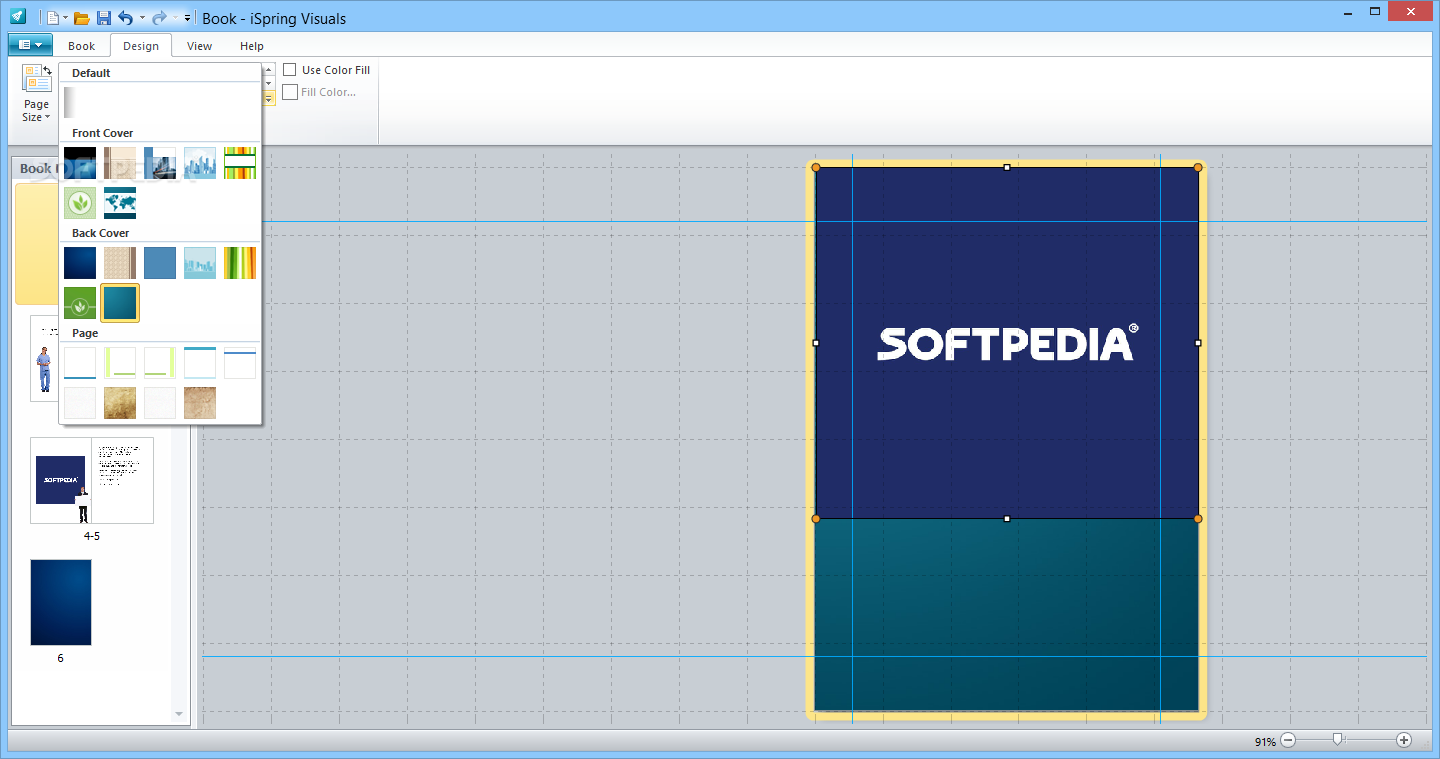Click the teal back cover area on canvas
Image resolution: width=1440 pixels, height=759 pixels.
point(1006,614)
